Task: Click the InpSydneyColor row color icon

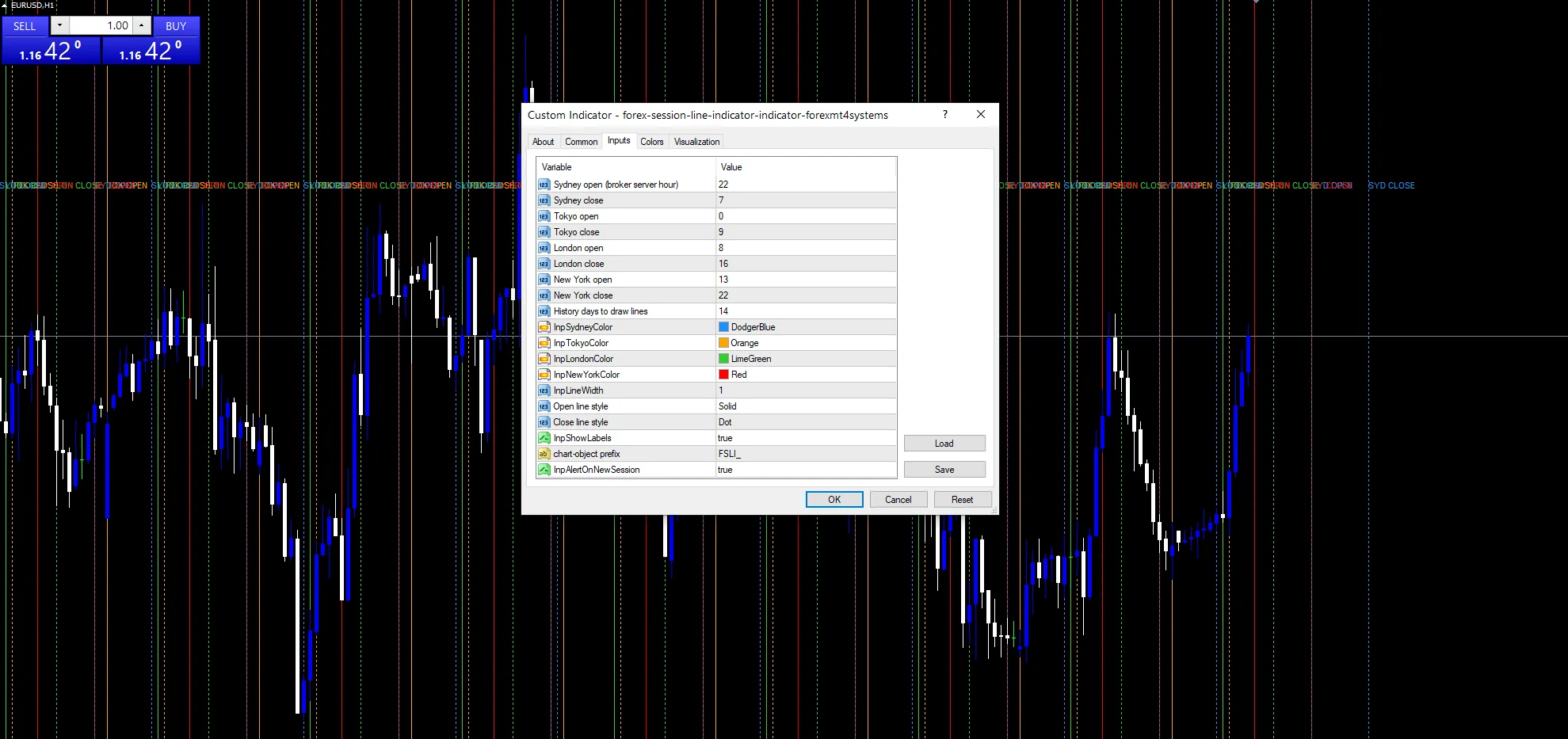Action: tap(544, 327)
